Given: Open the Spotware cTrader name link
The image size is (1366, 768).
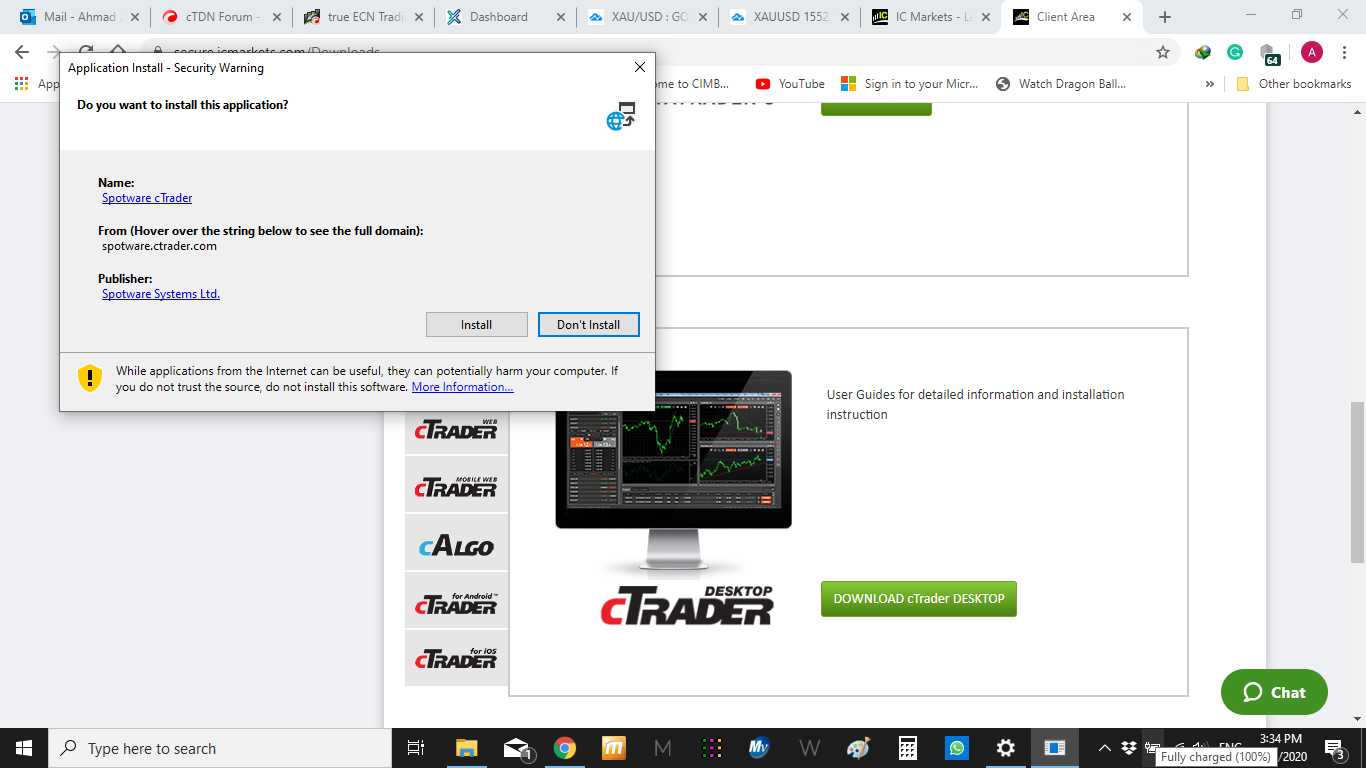Looking at the screenshot, I should tap(147, 198).
